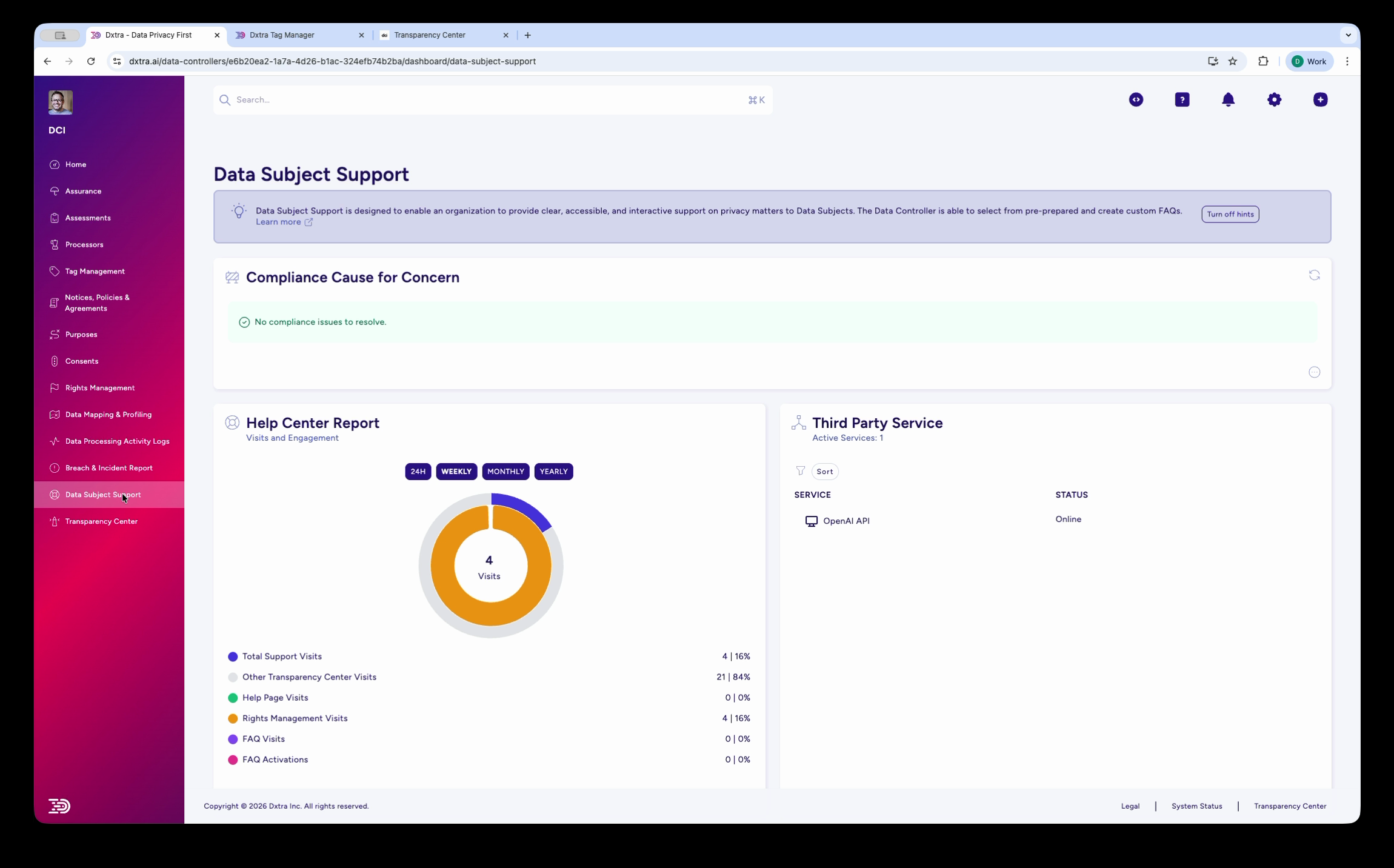
Task: Refresh the Compliance Cause for Concern widget
Action: 1314,275
